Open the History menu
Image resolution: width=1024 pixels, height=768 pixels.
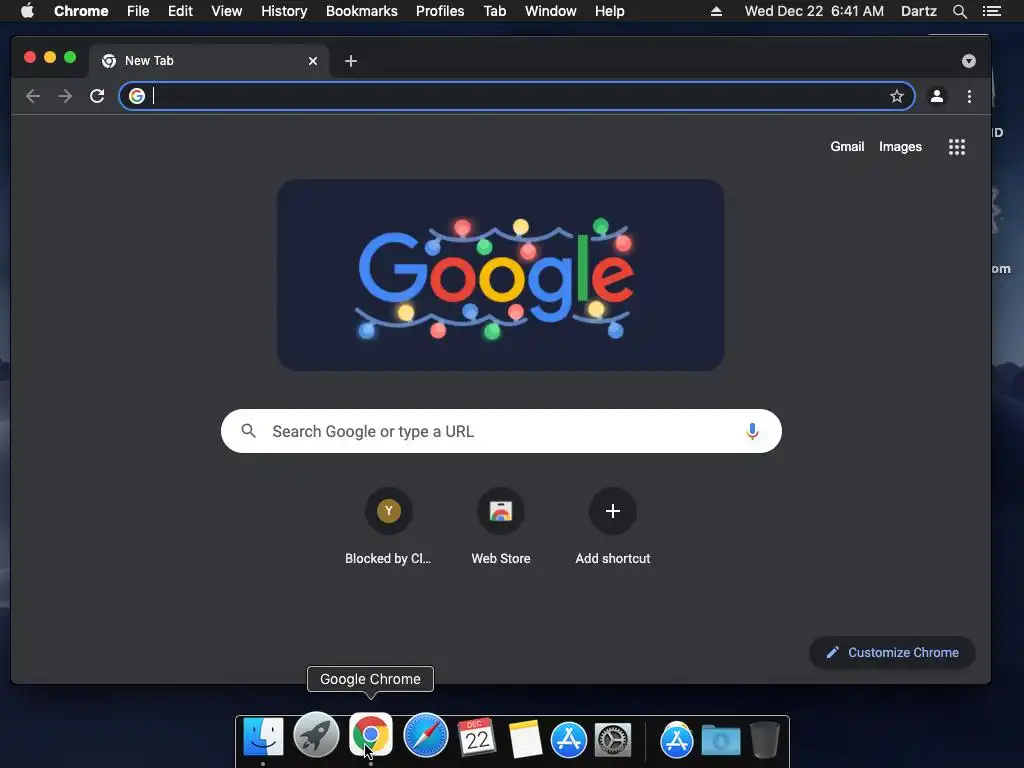[x=284, y=11]
